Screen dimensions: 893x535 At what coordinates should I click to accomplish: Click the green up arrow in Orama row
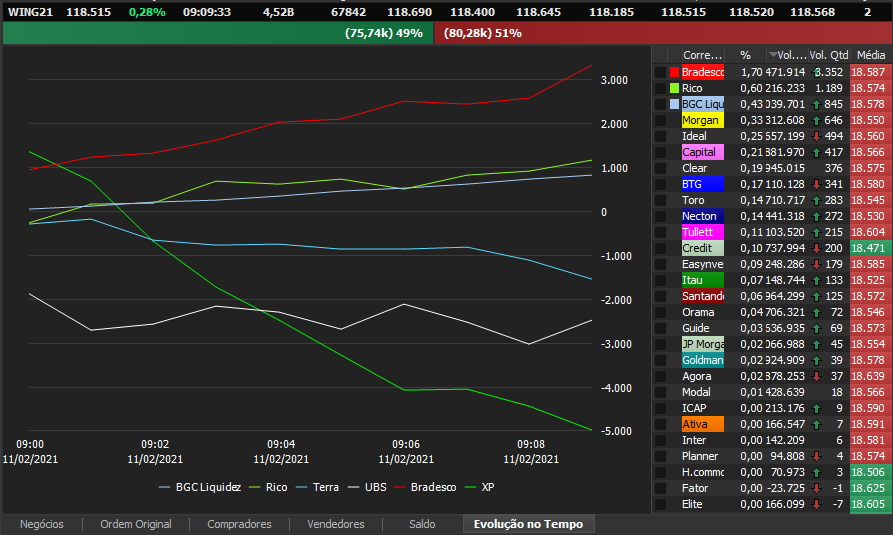tap(816, 312)
